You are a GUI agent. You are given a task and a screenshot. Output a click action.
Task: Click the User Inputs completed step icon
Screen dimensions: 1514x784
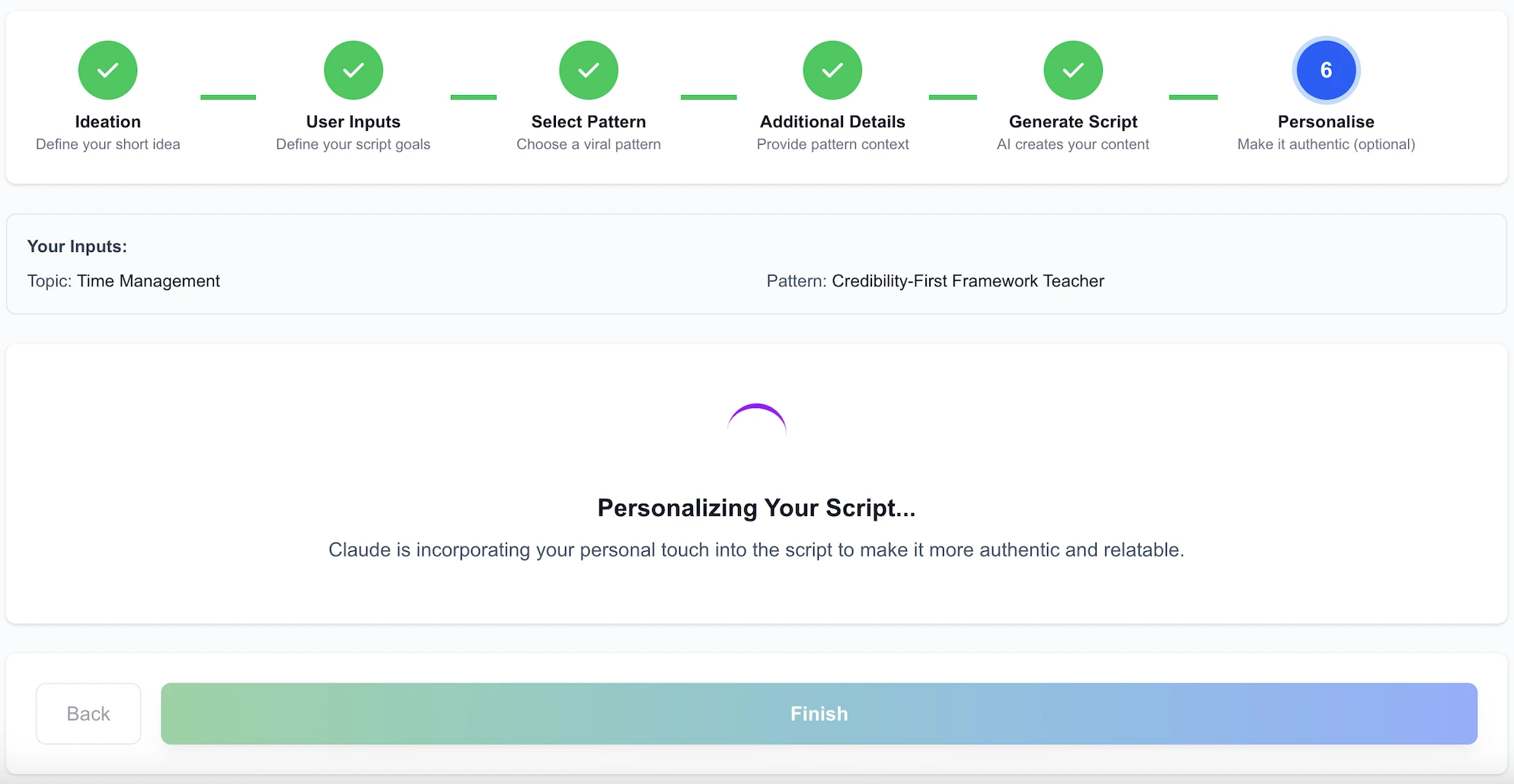[353, 70]
